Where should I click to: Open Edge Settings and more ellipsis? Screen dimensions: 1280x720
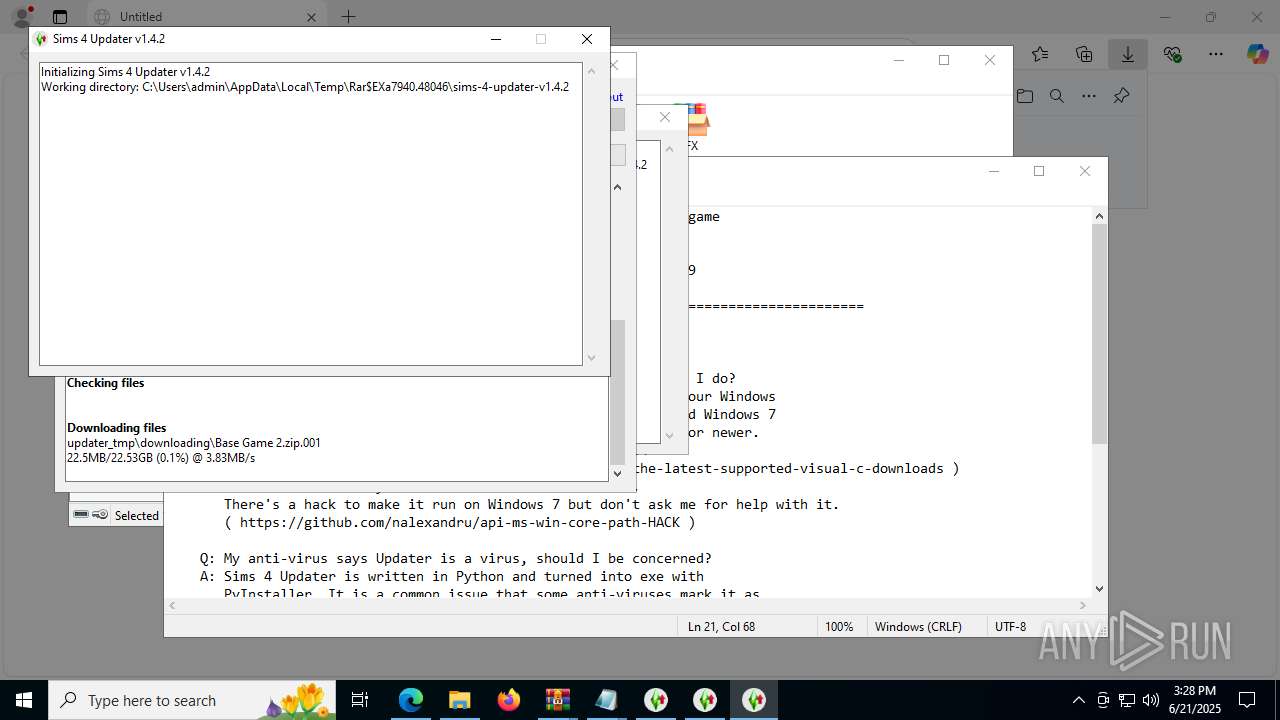pos(1215,54)
